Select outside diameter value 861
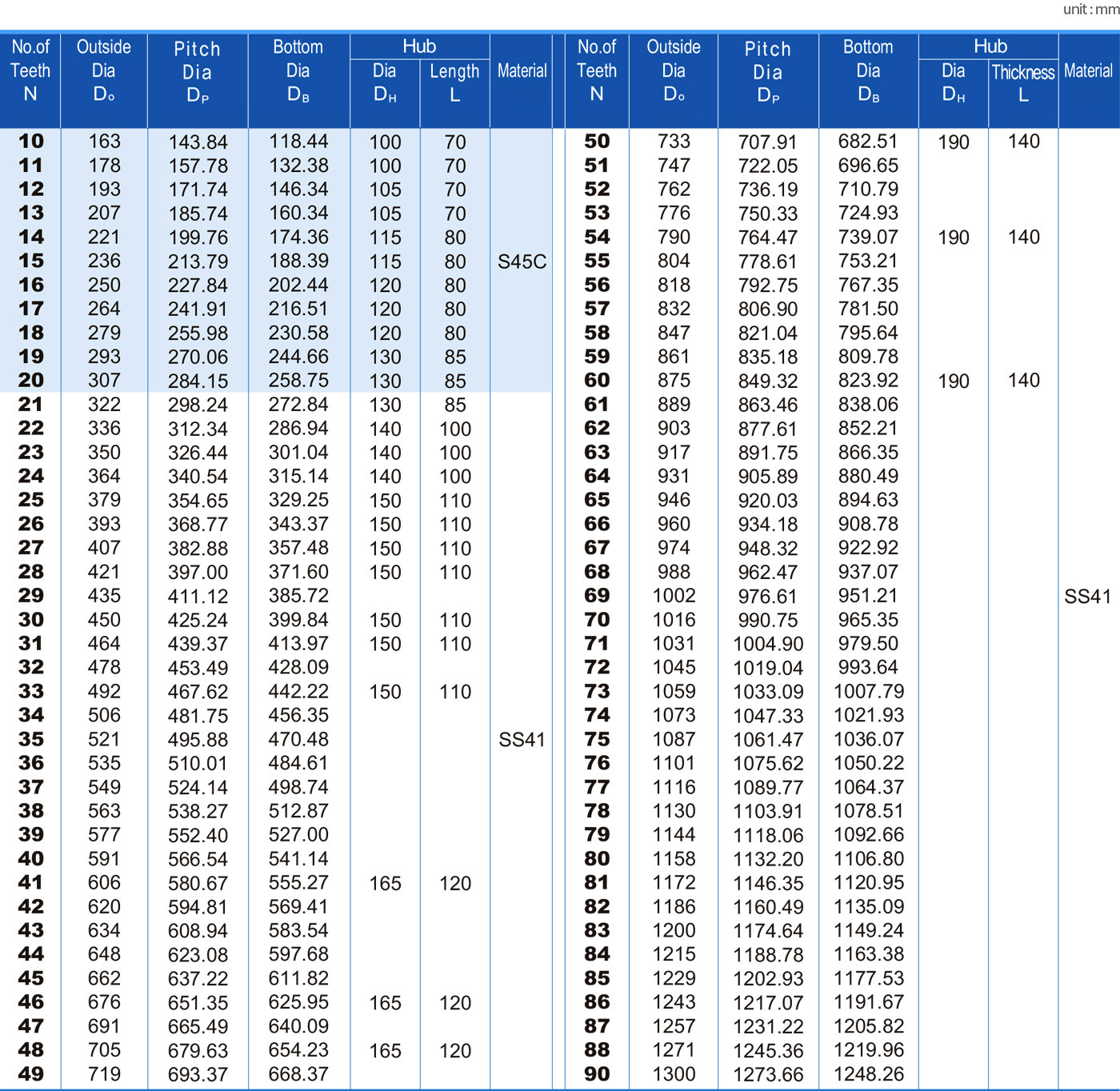This screenshot has height=1091, width=1120. coord(674,357)
